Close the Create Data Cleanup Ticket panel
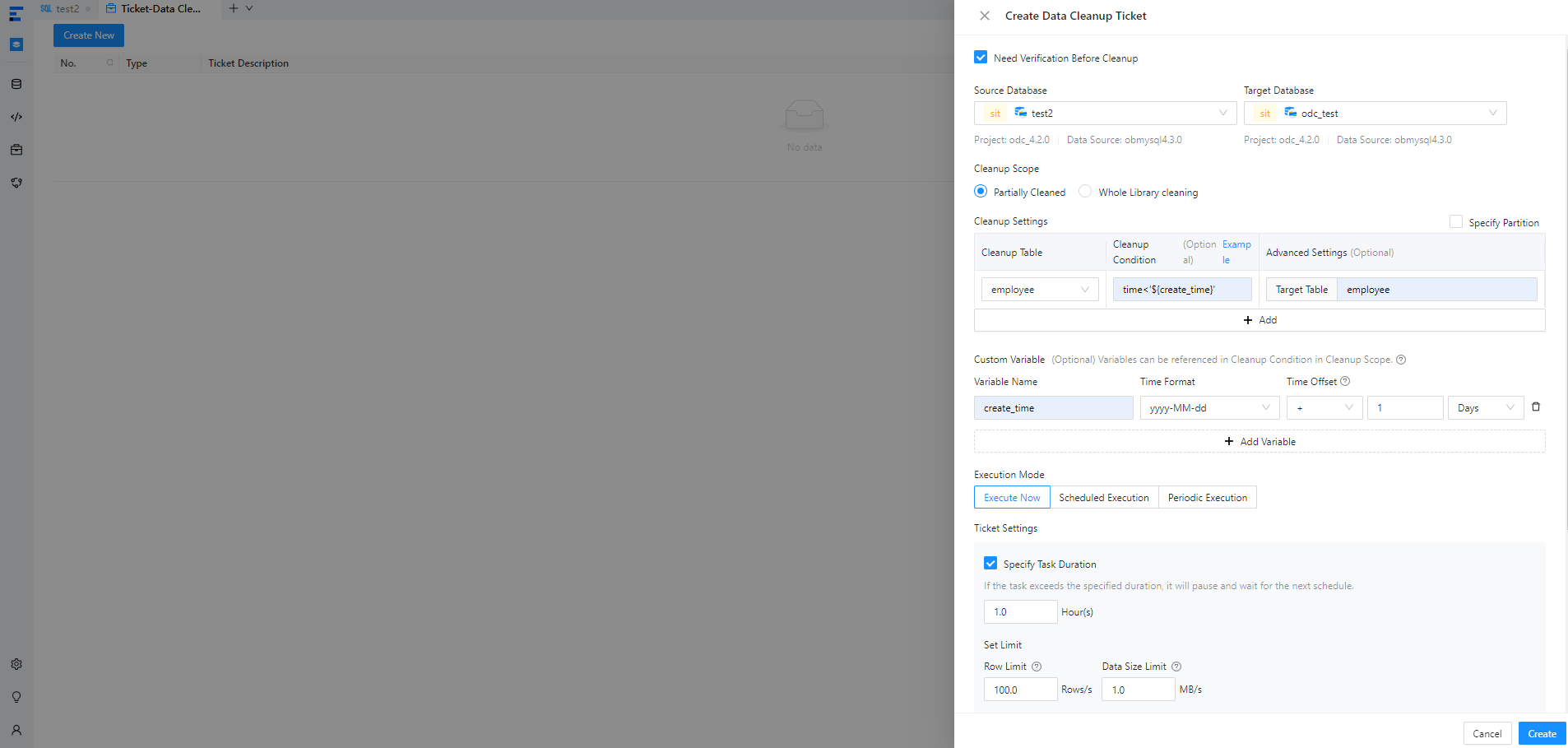The height and width of the screenshot is (748, 1568). tap(984, 16)
